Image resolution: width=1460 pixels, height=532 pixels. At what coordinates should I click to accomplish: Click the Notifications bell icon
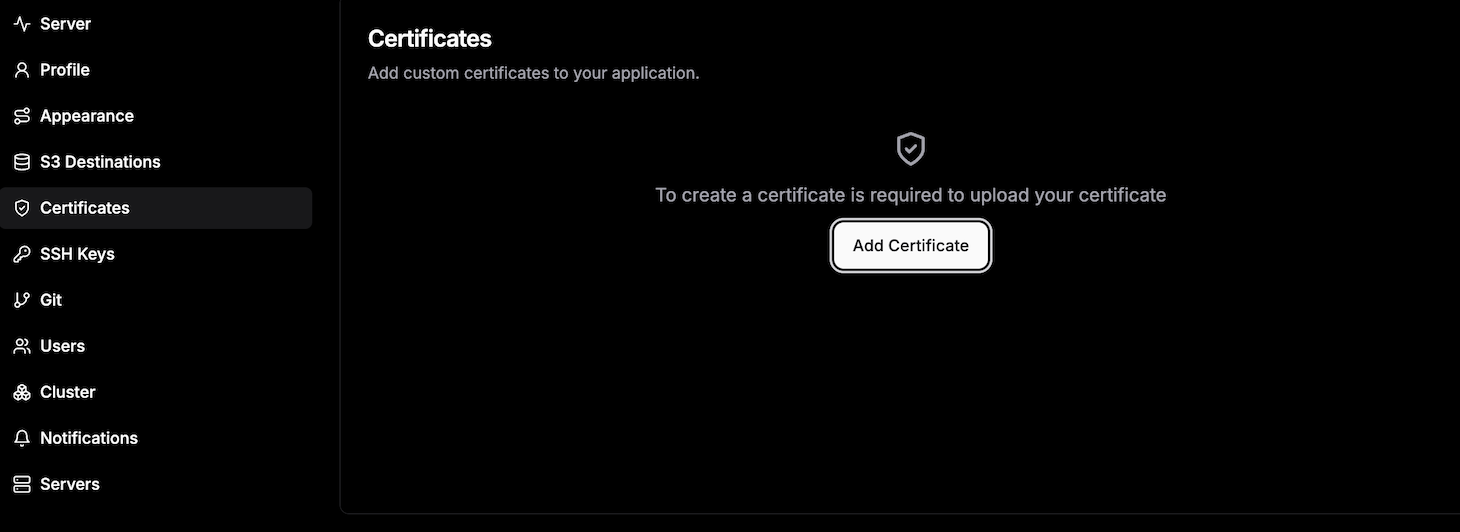click(x=22, y=438)
